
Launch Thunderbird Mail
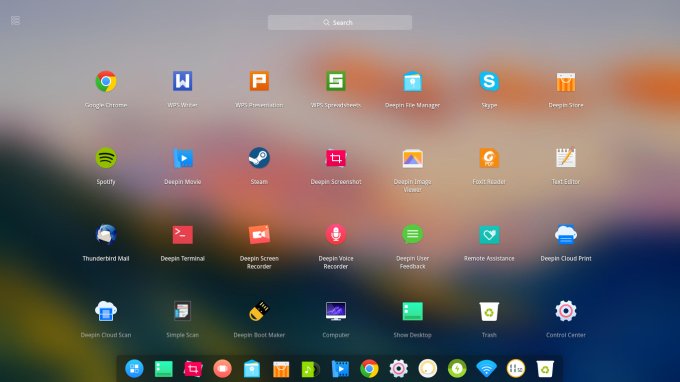click(x=106, y=235)
